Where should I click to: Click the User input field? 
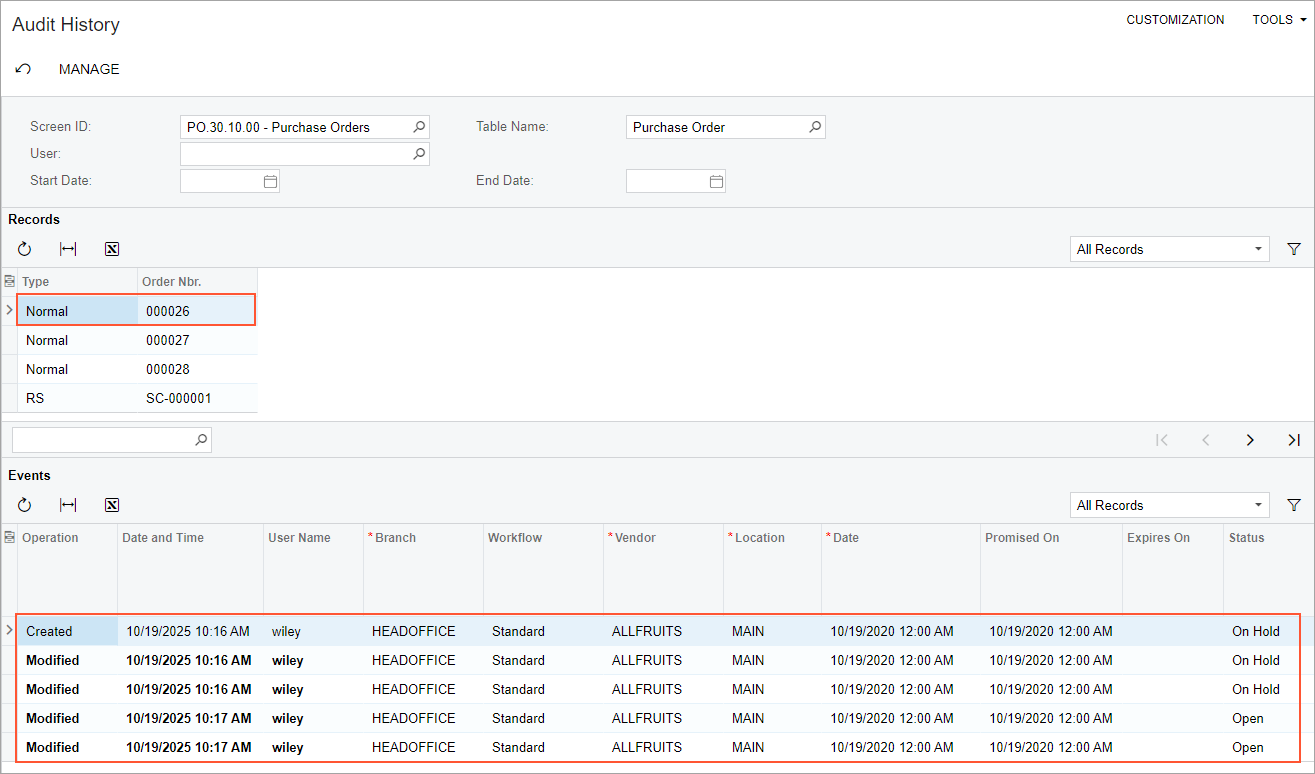point(295,154)
